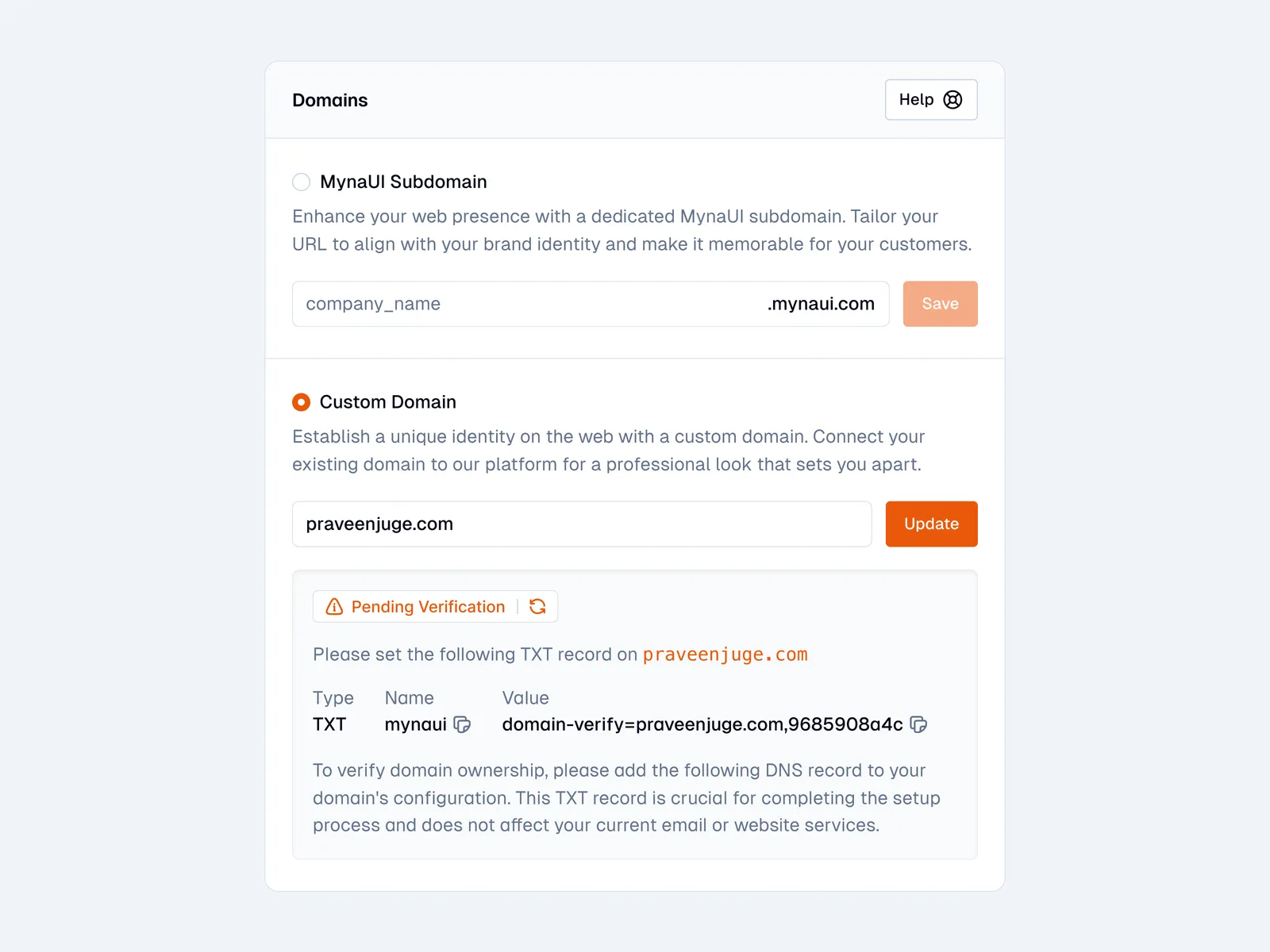The height and width of the screenshot is (952, 1270).
Task: Click the warning triangle icon
Action: [x=334, y=607]
